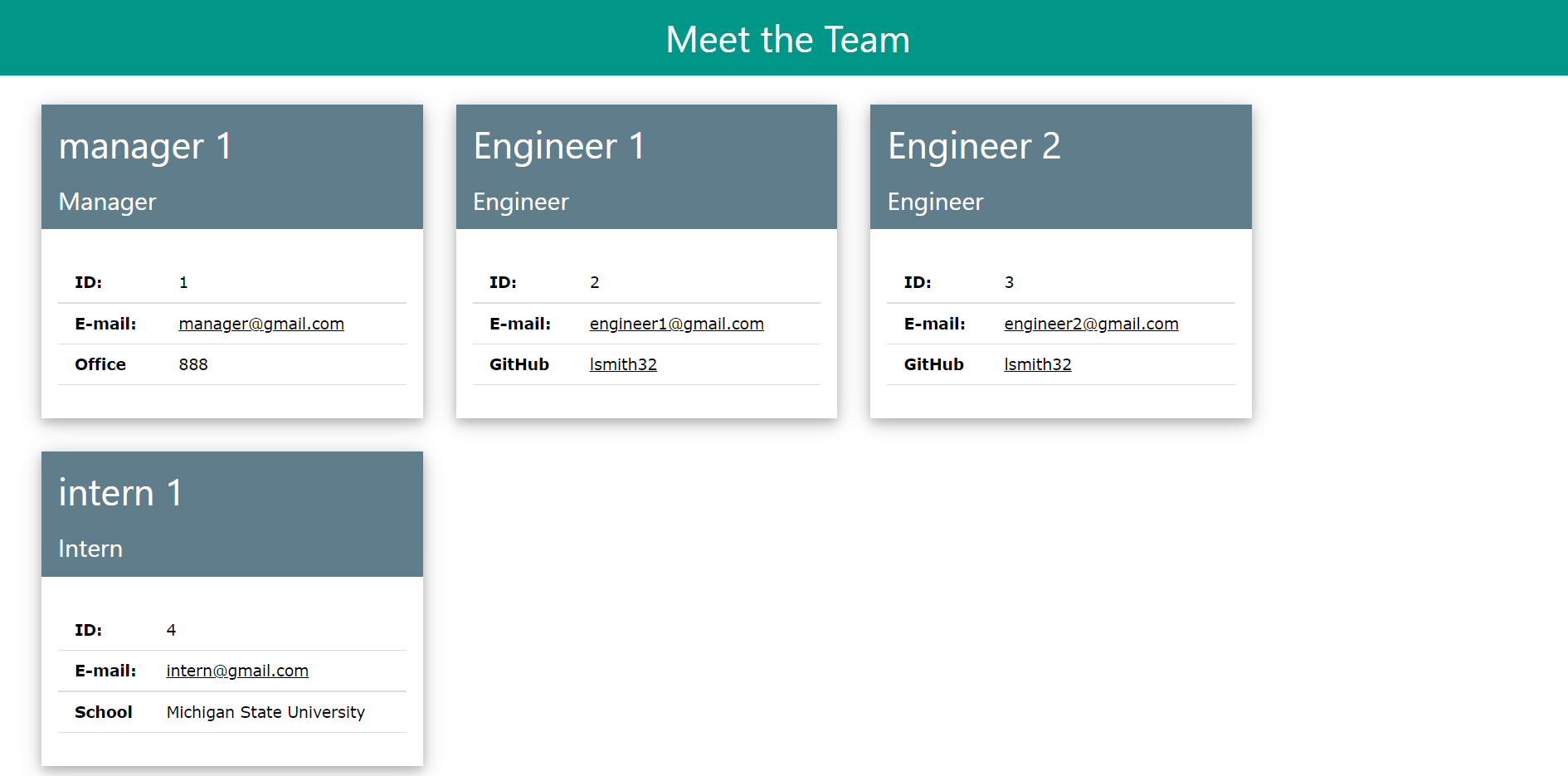Click the Engineer 1 card title
Image resolution: width=1568 pixels, height=776 pixels.
coord(560,146)
